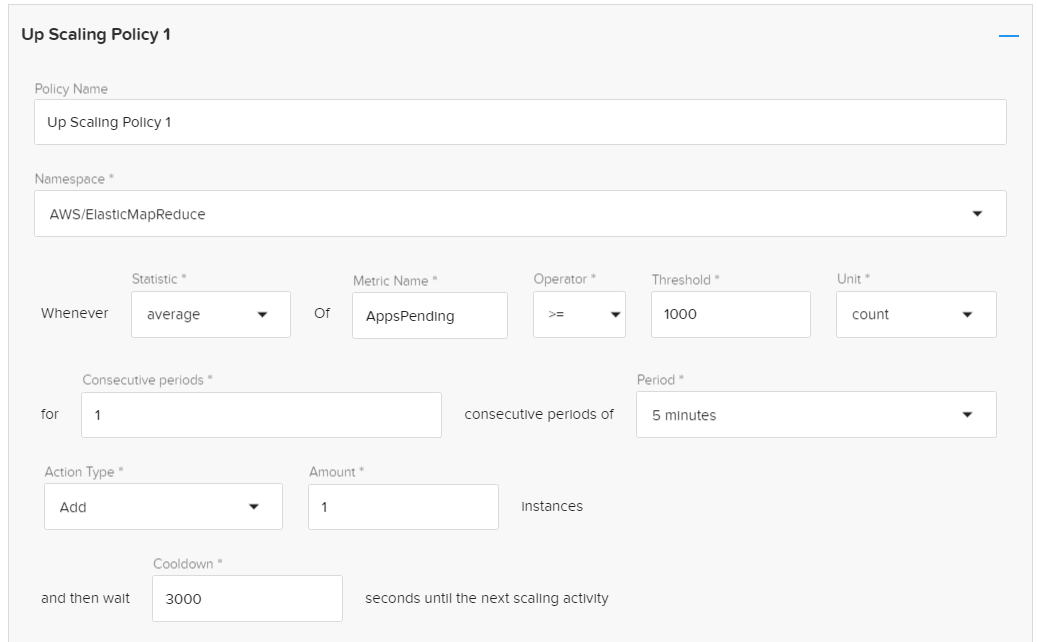Focus the Policy Name text field

coord(520,122)
